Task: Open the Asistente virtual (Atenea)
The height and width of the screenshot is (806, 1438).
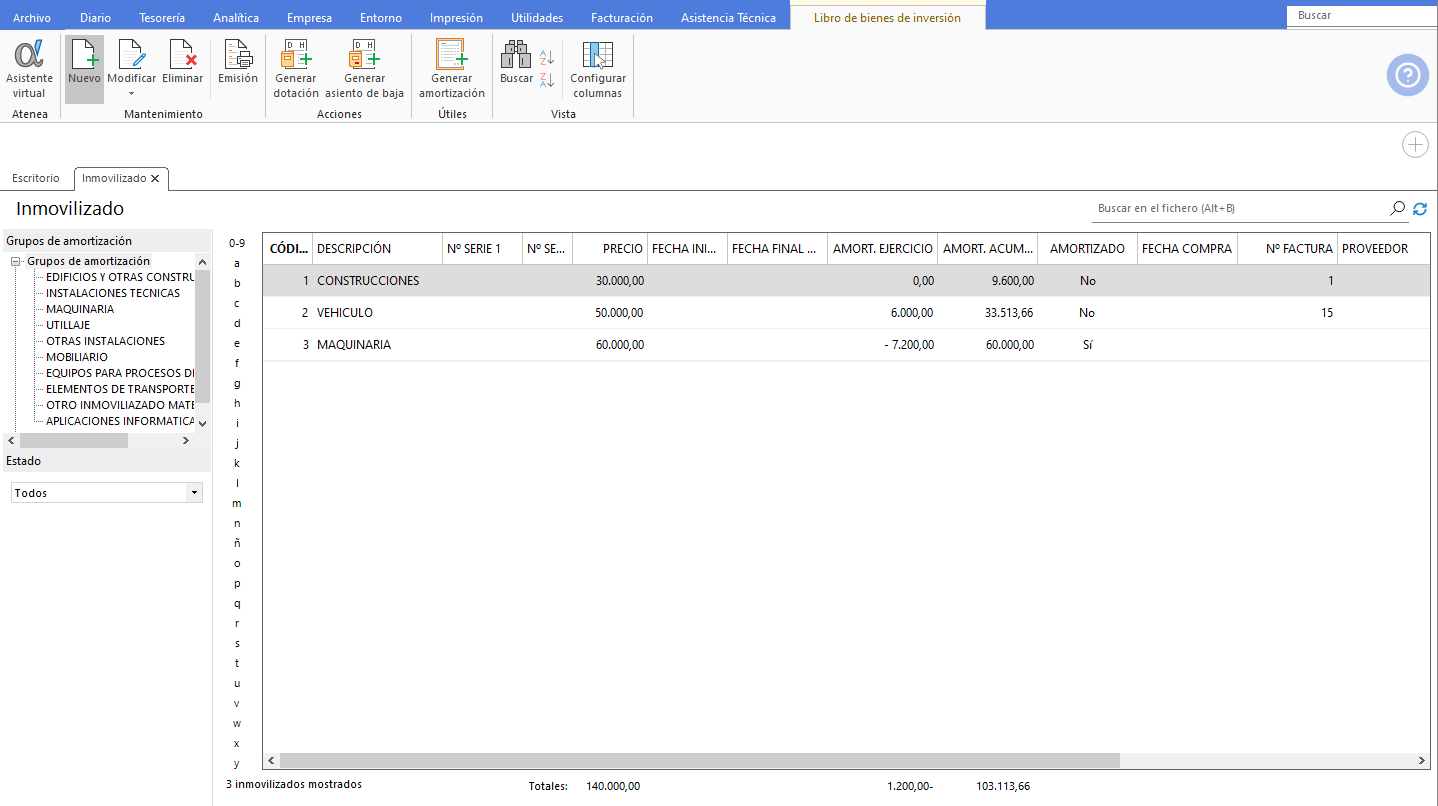Action: [x=29, y=69]
